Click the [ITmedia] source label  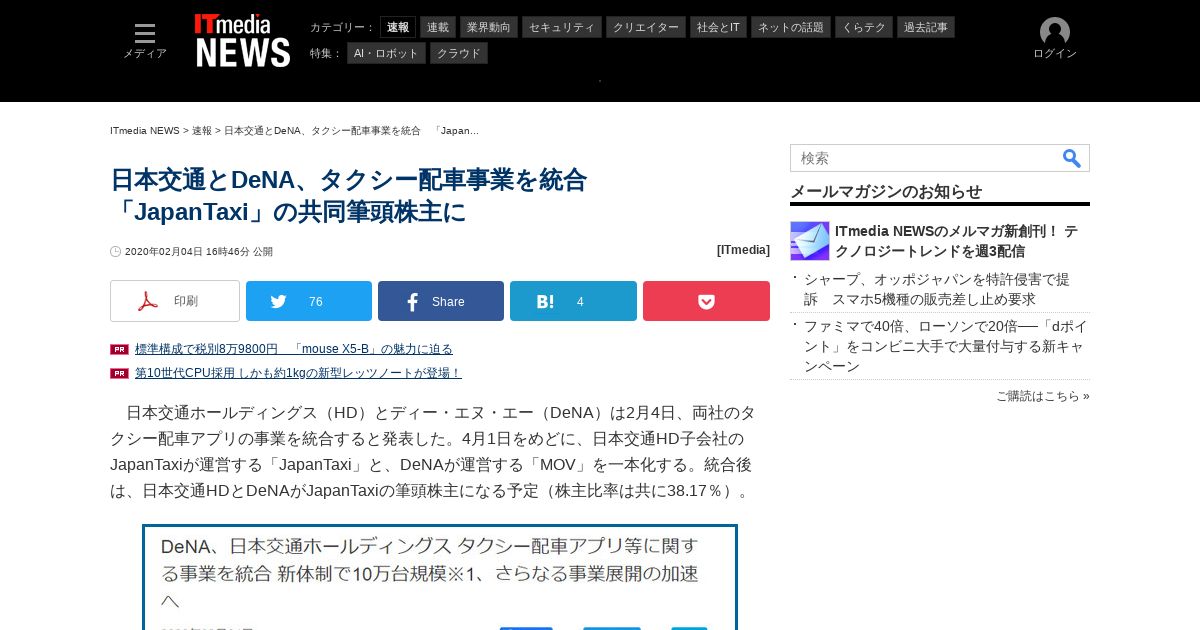pyautogui.click(x=743, y=250)
